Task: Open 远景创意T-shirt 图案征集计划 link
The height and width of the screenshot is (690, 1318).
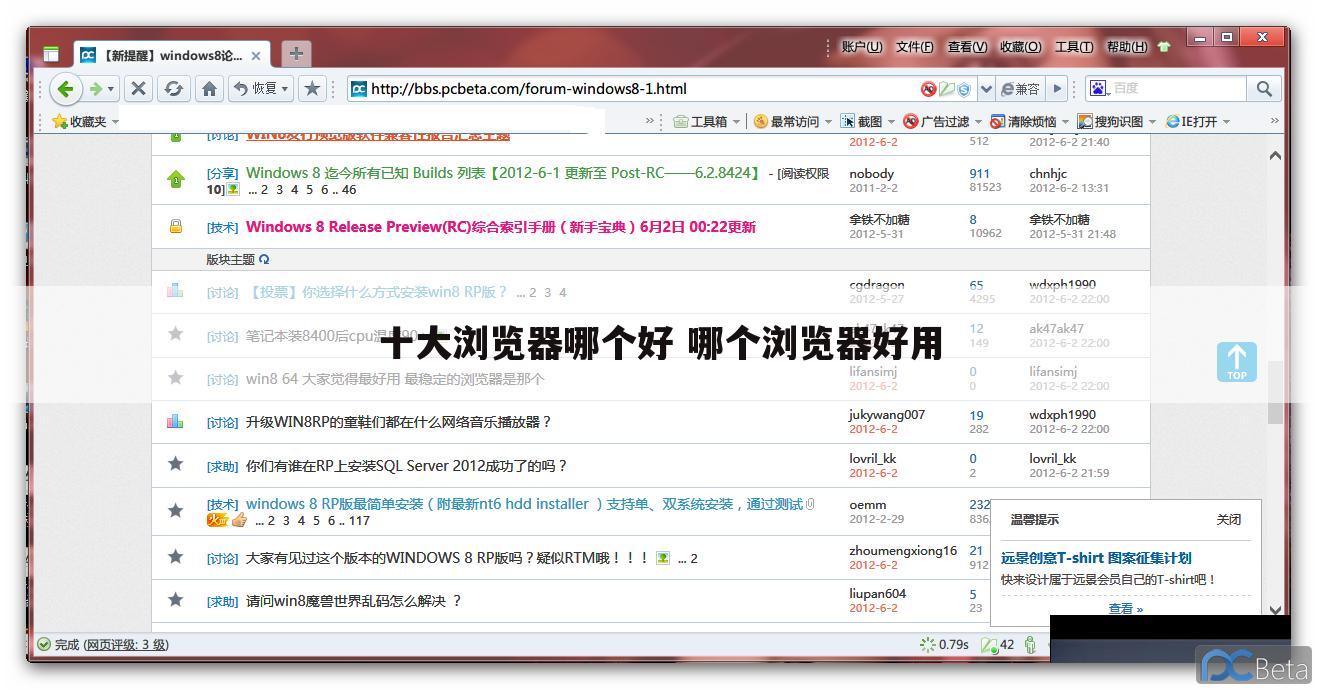Action: pos(1096,558)
